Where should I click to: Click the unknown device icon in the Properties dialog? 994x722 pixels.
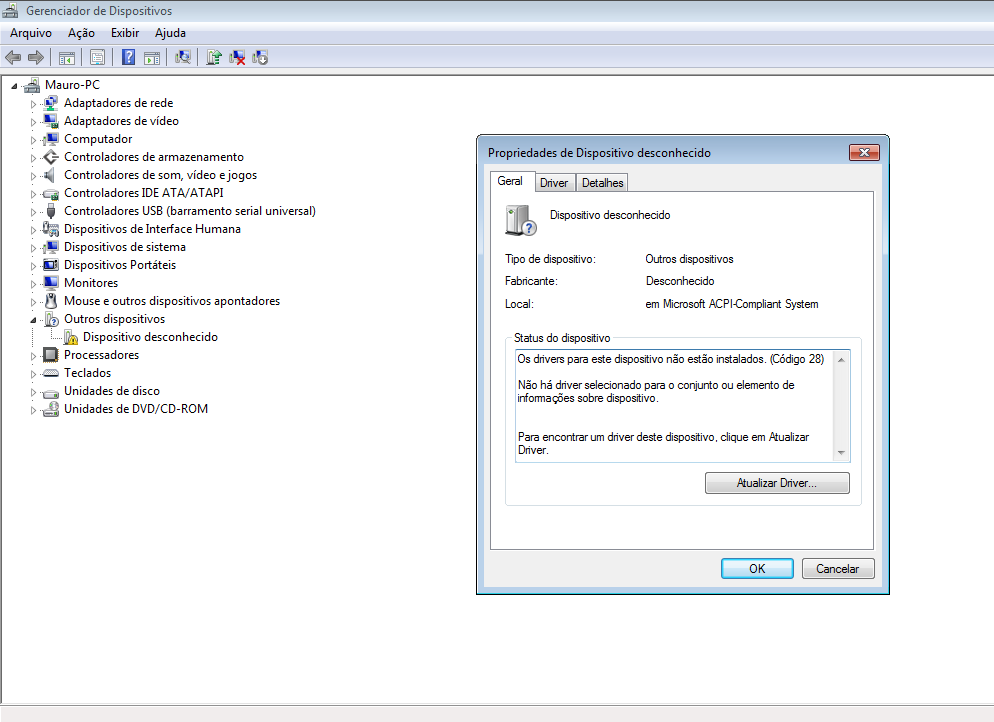point(520,220)
